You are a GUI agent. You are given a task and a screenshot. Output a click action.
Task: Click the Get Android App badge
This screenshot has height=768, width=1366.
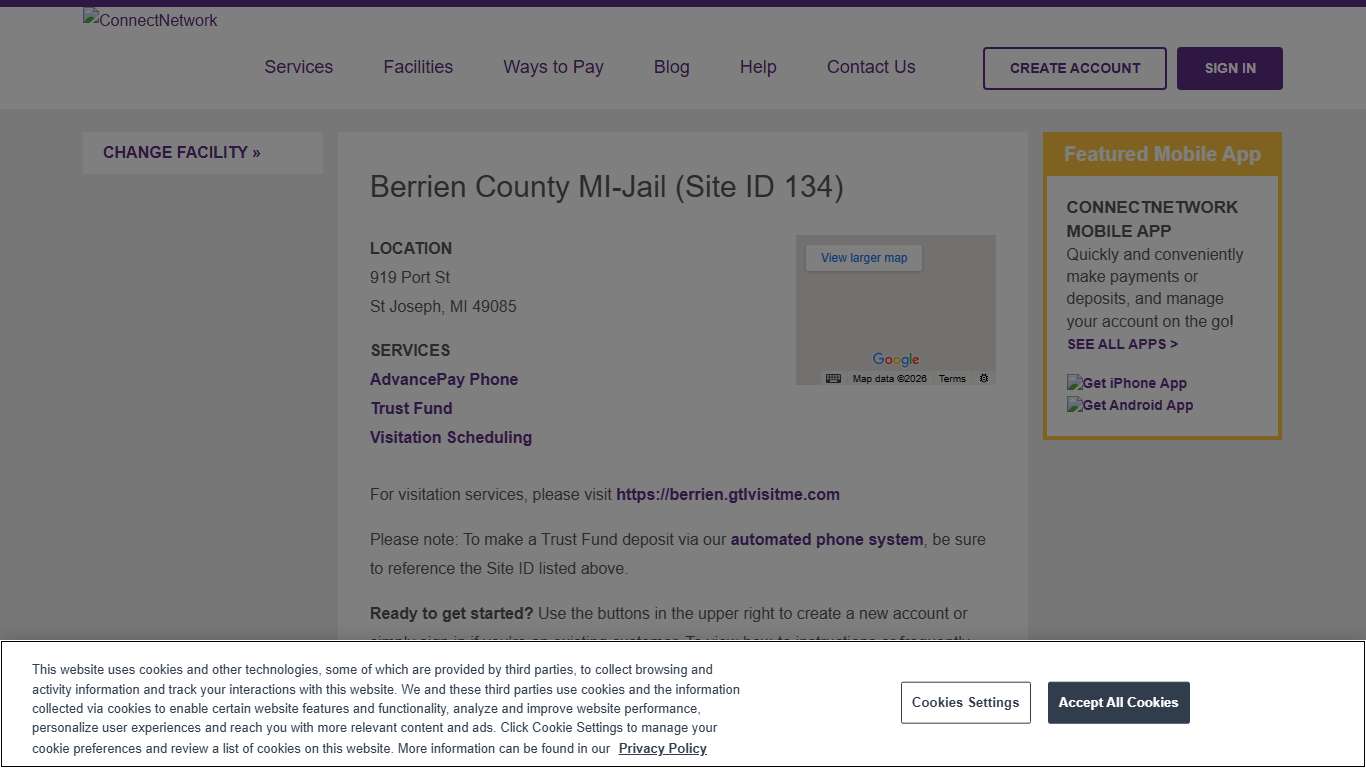tap(1129, 405)
